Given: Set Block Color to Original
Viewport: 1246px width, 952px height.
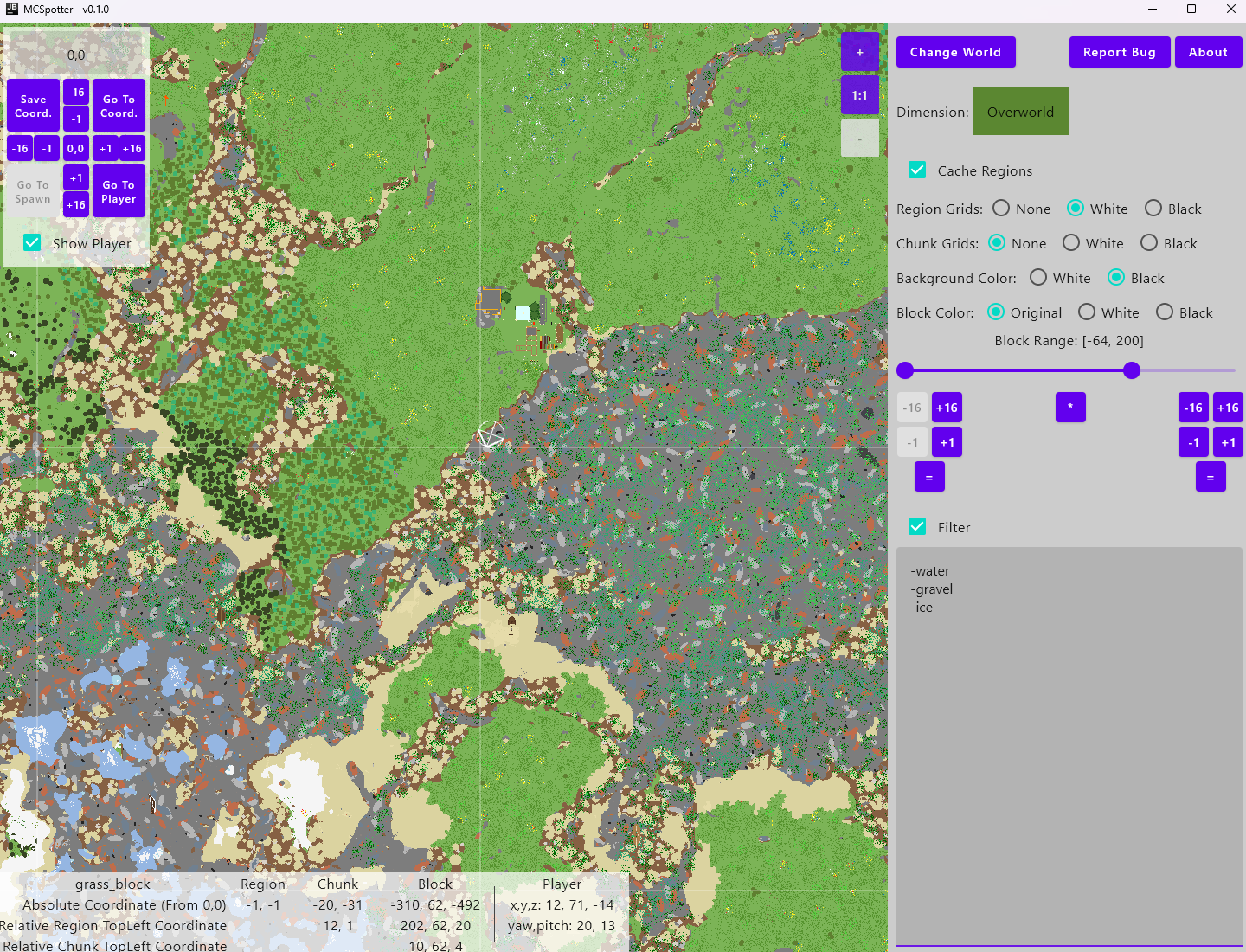Looking at the screenshot, I should click(x=996, y=312).
